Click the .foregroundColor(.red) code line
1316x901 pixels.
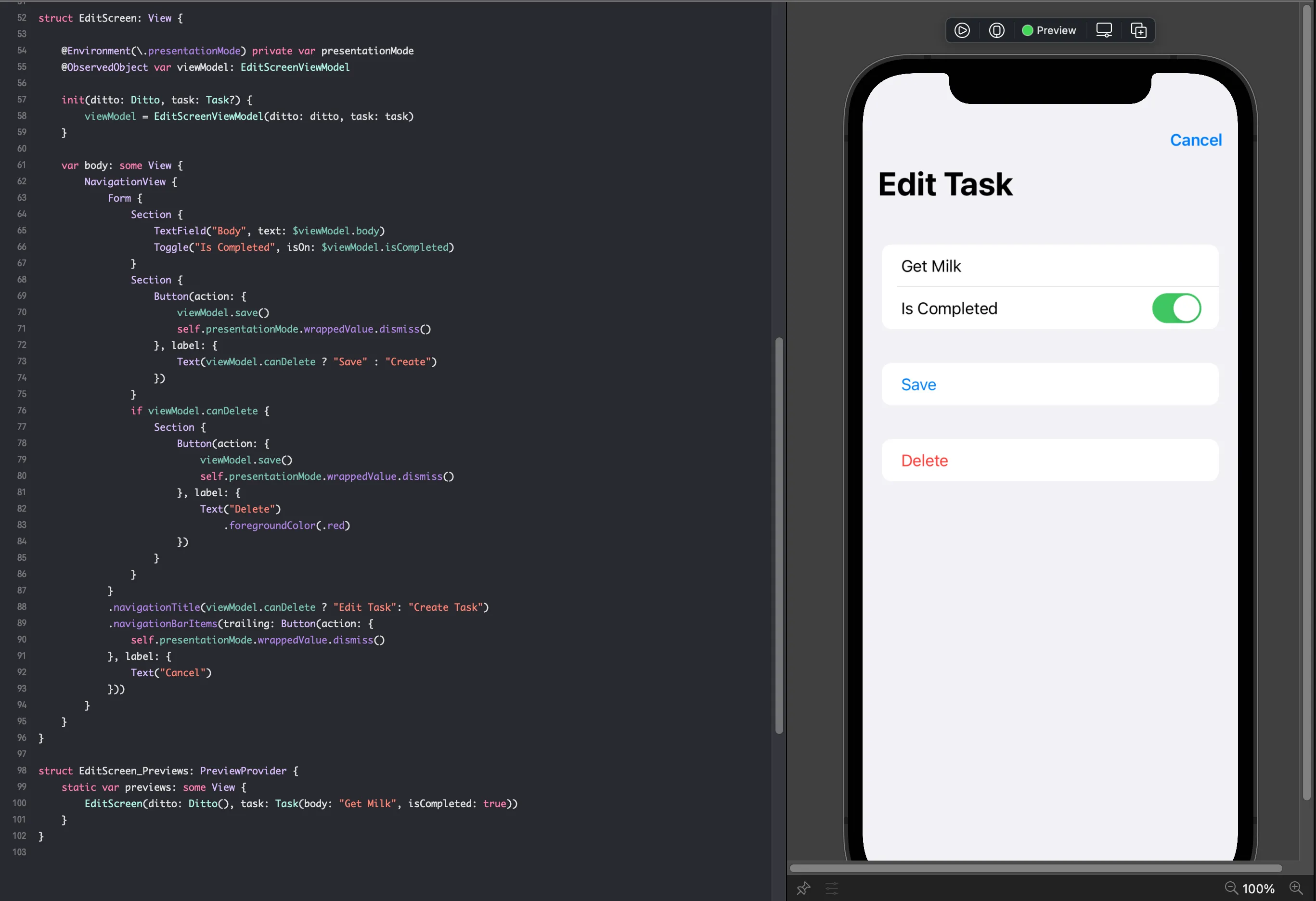click(x=286, y=525)
